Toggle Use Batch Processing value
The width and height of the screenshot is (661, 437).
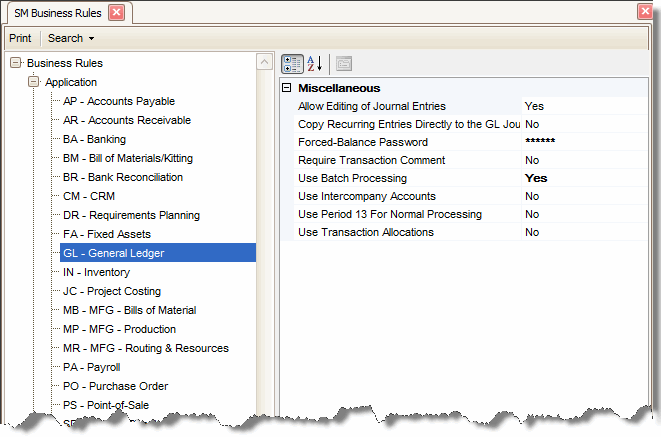(x=536, y=178)
